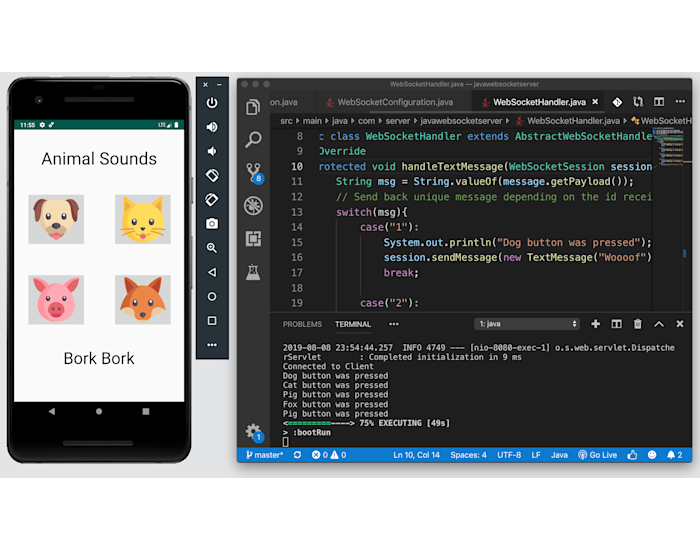The image size is (700, 550).
Task: Toggle Go Live server in status bar
Action: click(x=597, y=455)
